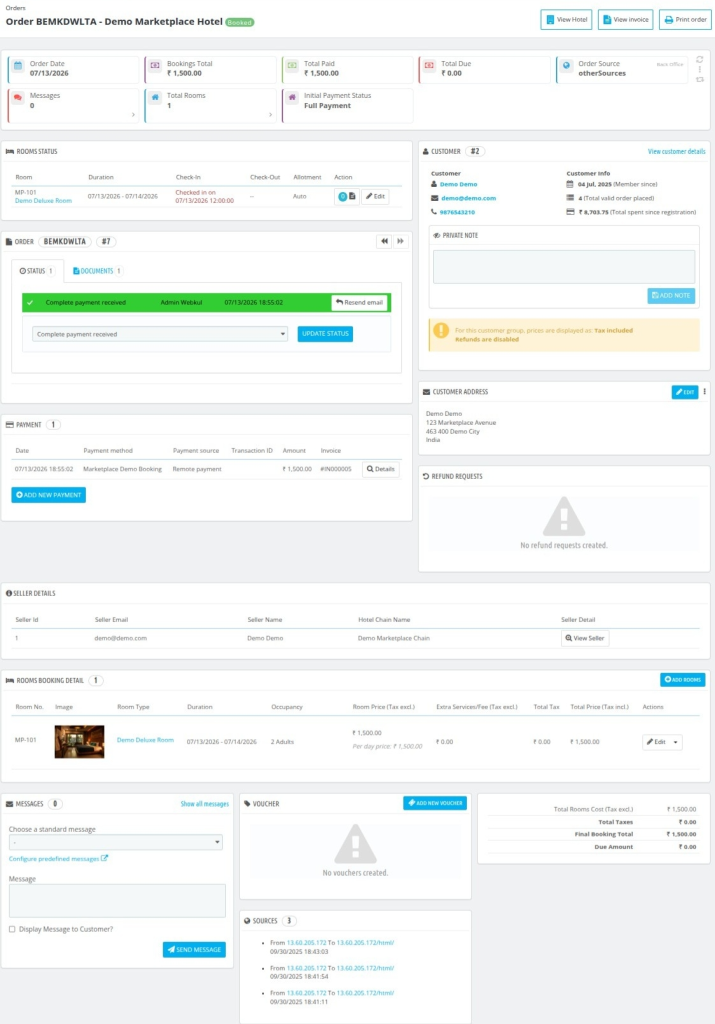Screen dimensions: 715x1024
Task: Enable Display Message to Customer checkbox
Action: (x=12, y=929)
